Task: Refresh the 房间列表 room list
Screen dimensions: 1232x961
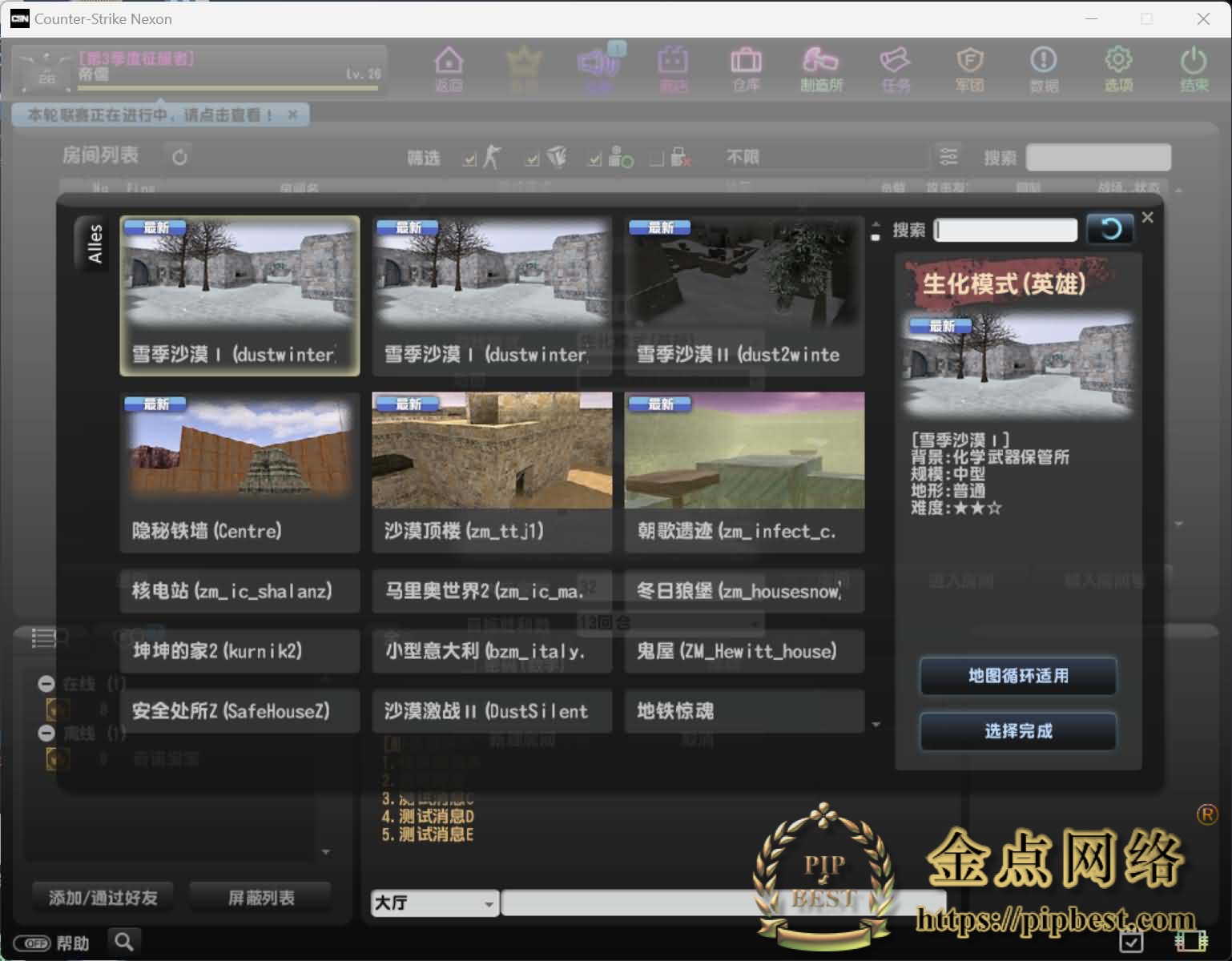Action: pyautogui.click(x=179, y=157)
